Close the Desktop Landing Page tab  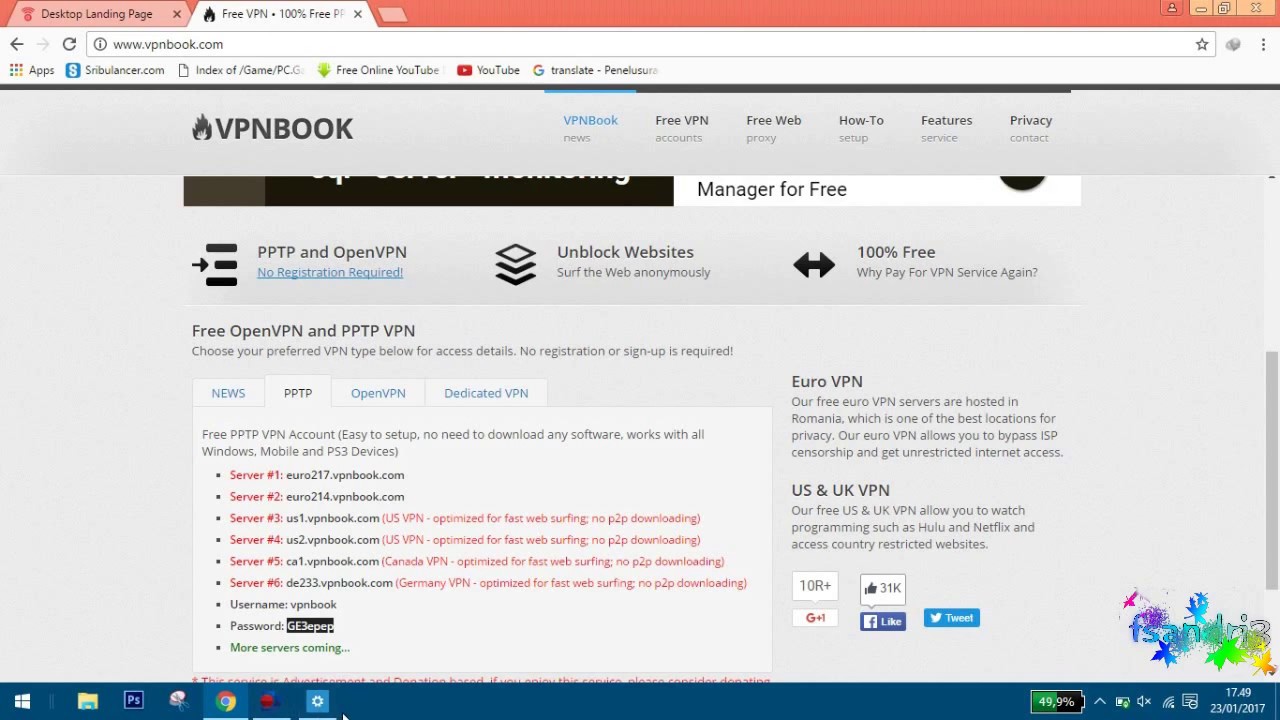tap(177, 14)
